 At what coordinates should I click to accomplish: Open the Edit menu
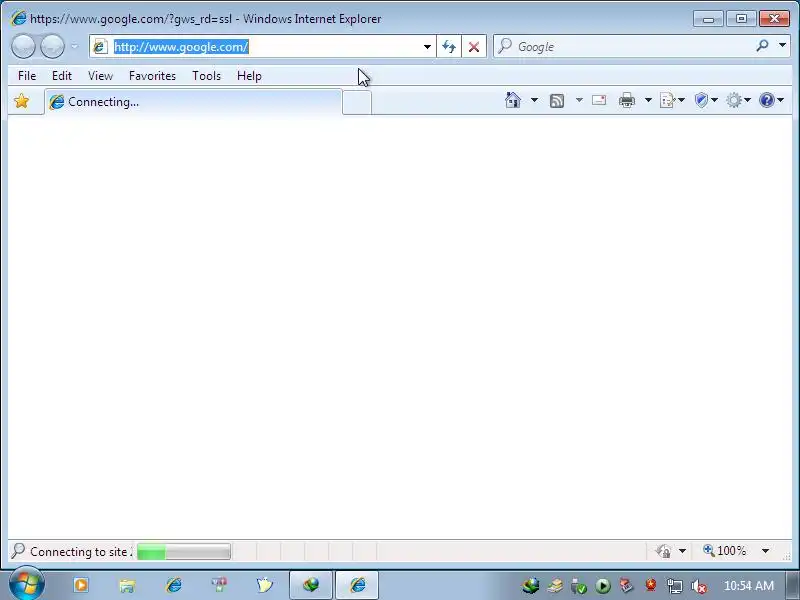(62, 76)
